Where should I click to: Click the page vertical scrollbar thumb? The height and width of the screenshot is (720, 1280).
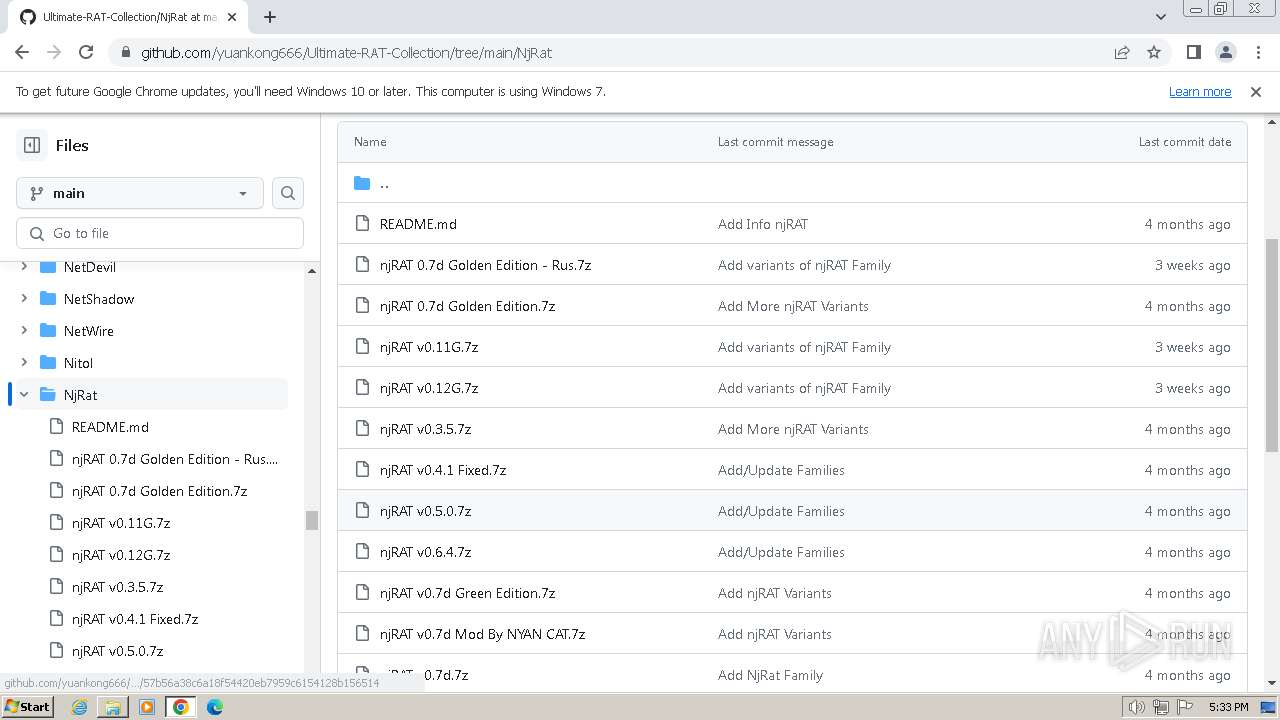click(1272, 345)
